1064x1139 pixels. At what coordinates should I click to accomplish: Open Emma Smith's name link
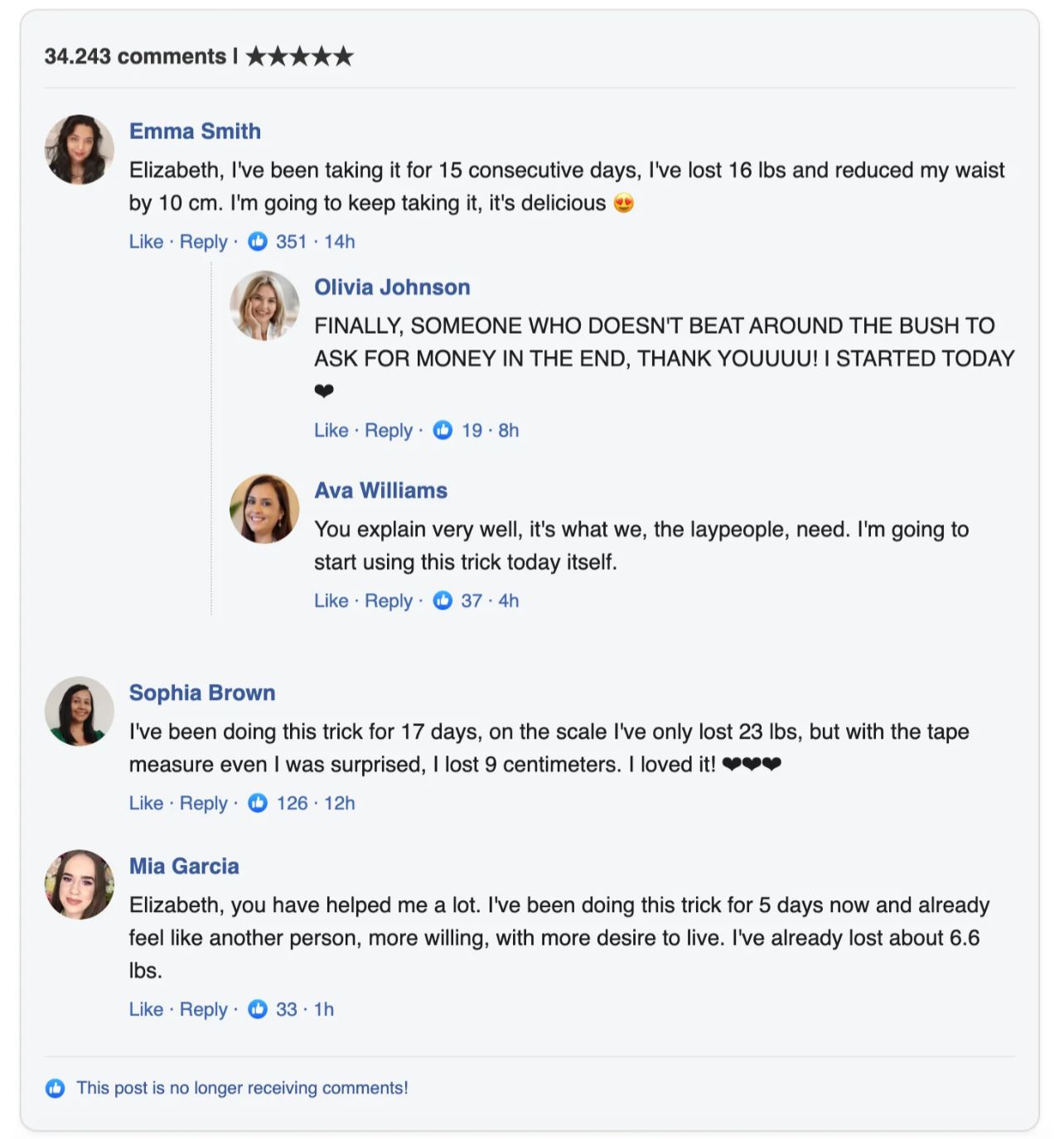[195, 131]
